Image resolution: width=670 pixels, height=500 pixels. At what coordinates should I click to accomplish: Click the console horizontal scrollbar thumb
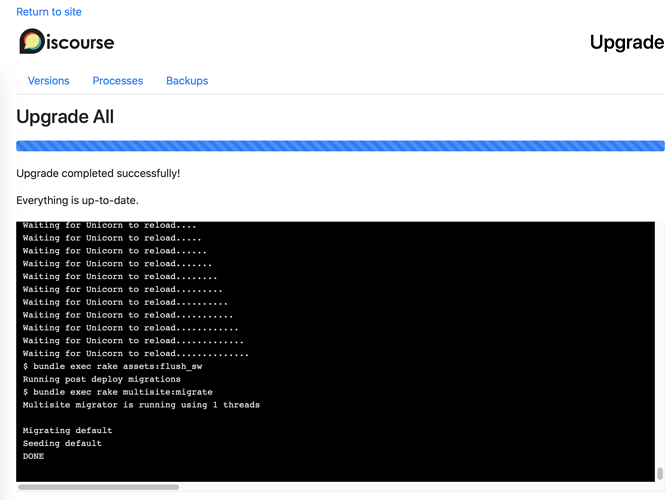[99, 487]
